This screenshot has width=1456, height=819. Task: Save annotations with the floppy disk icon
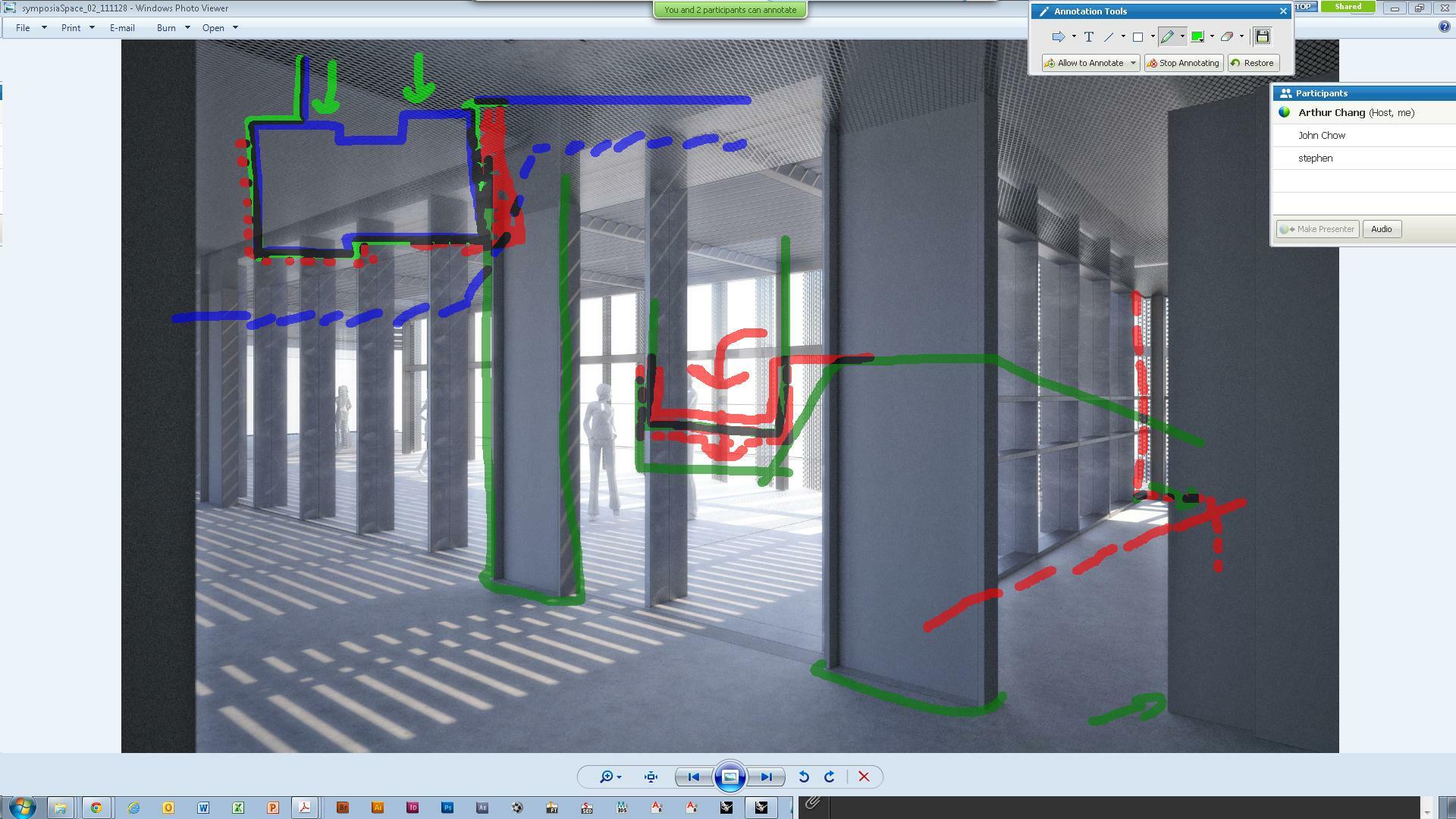click(1263, 36)
